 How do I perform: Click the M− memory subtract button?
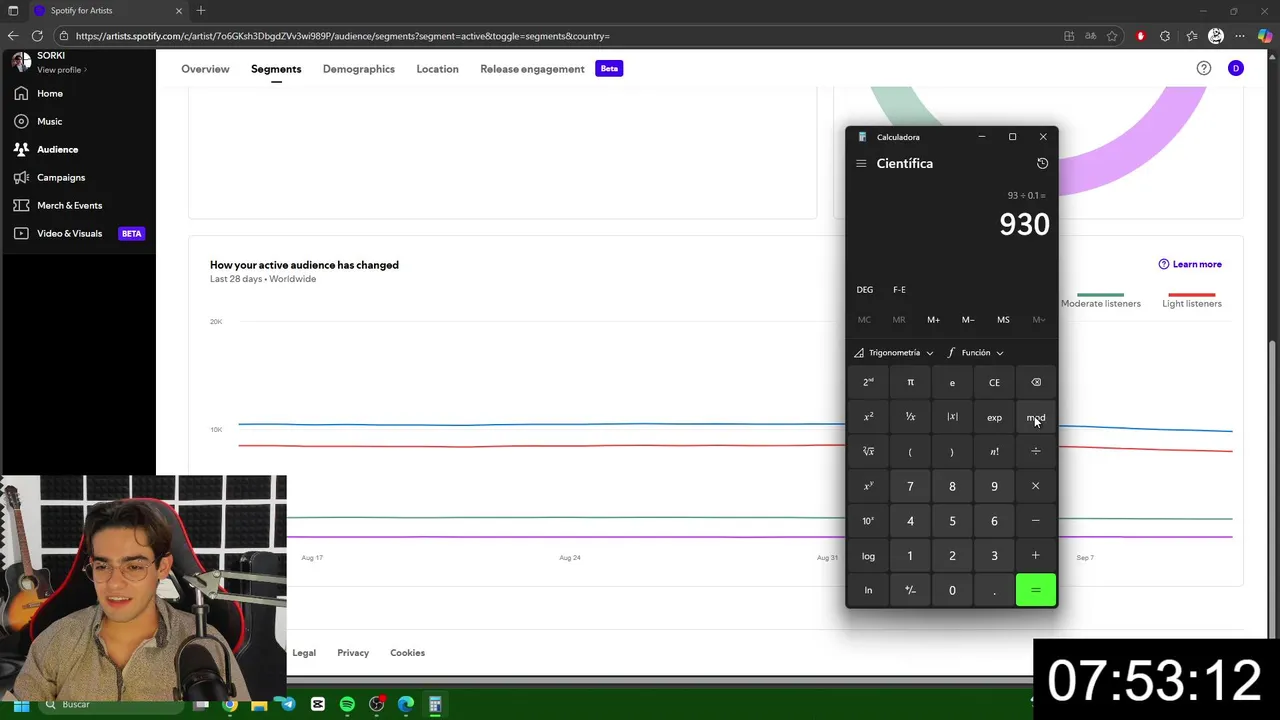(968, 320)
